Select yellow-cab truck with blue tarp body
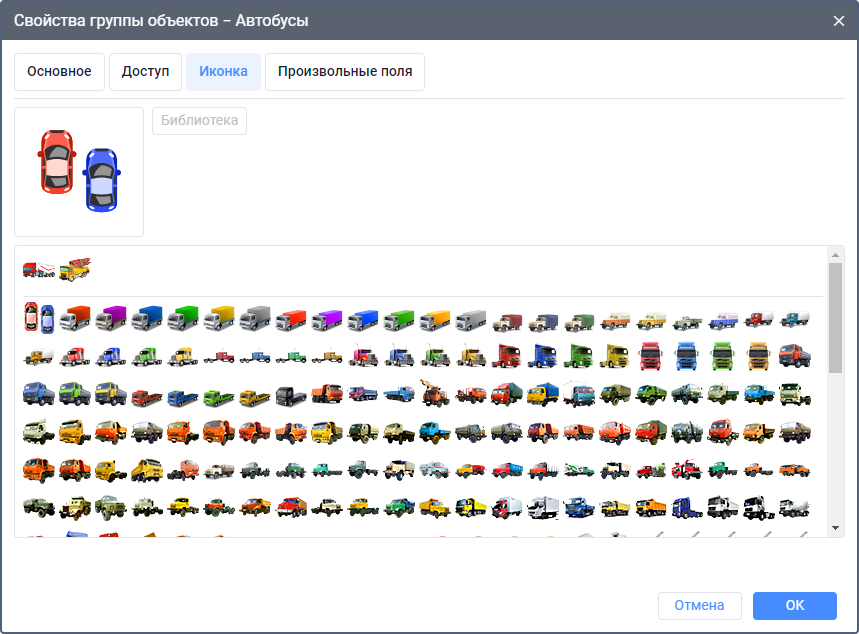The width and height of the screenshot is (859, 634). (x=543, y=393)
